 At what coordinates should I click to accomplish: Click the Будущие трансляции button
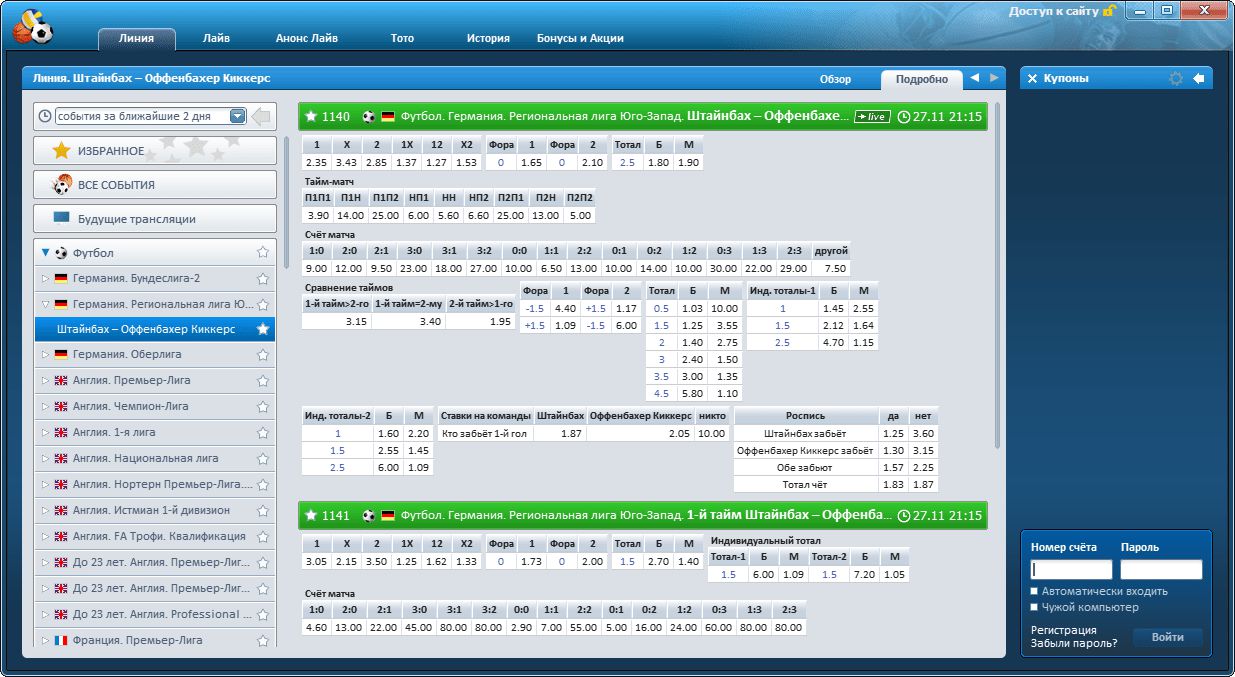point(155,219)
